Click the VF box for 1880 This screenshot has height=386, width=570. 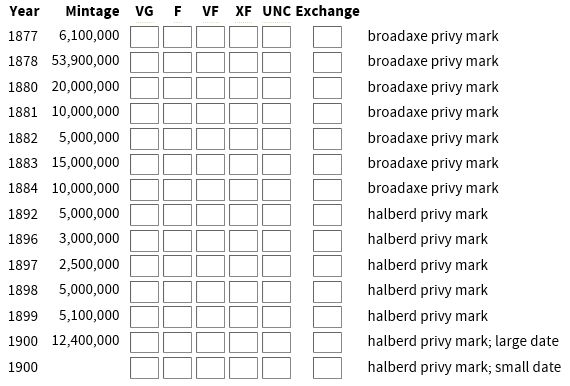[210, 88]
